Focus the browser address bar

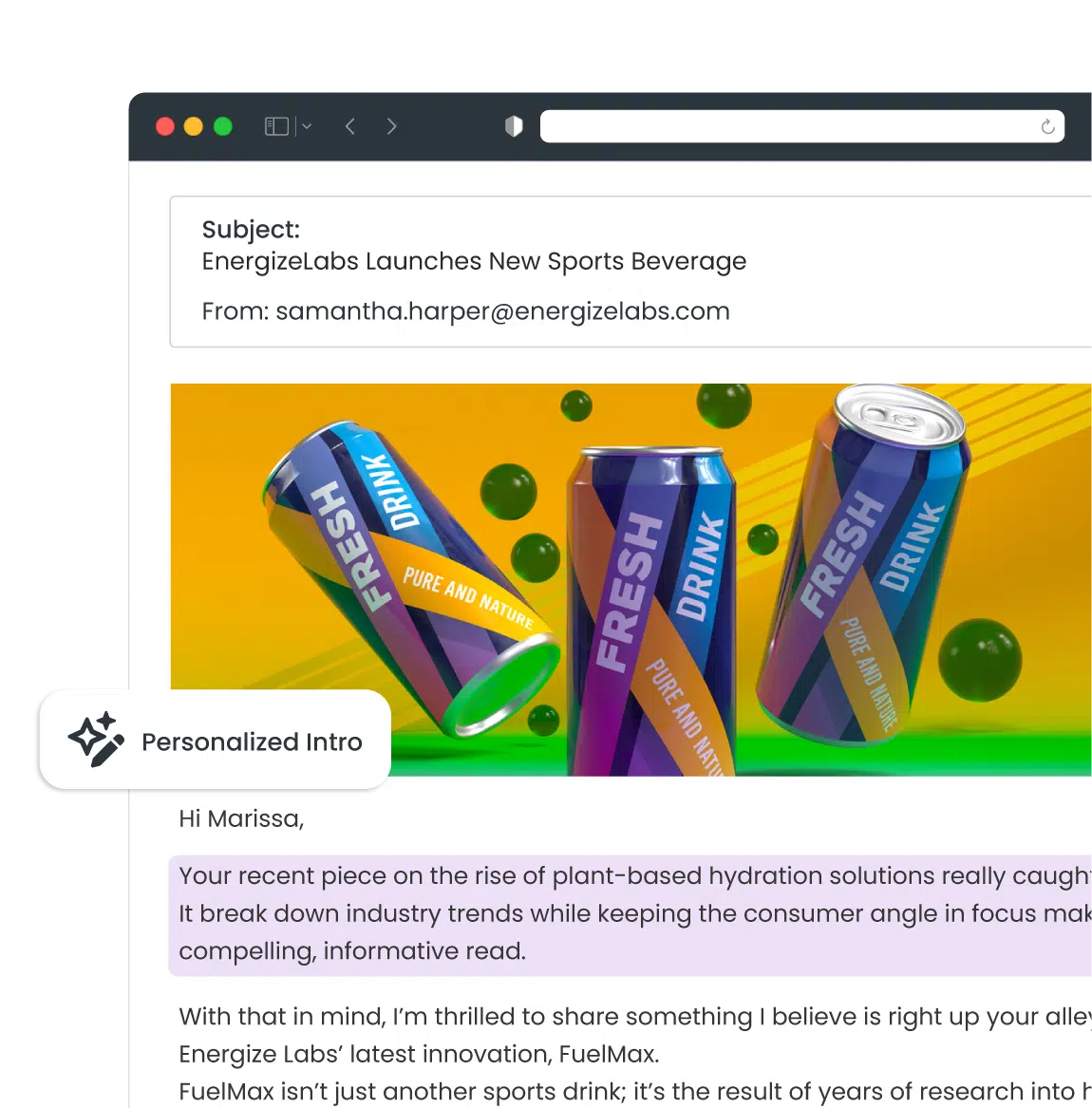coord(802,126)
